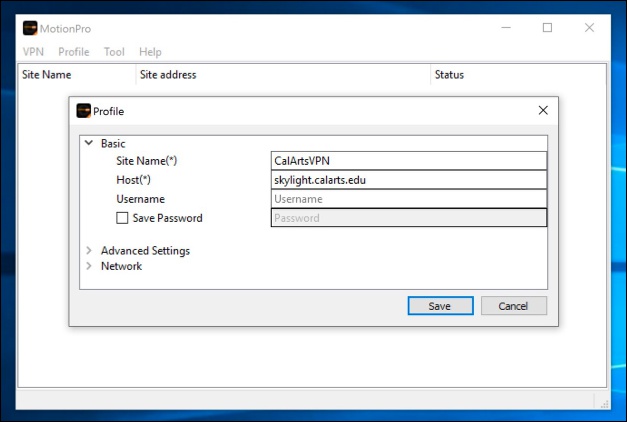Maximize the MotionPro window
The image size is (627, 422).
(547, 28)
